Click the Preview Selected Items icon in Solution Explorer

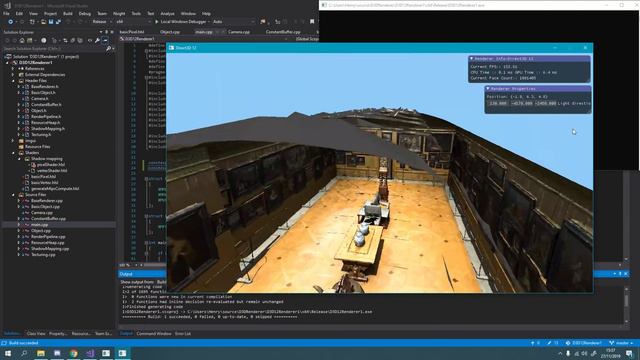(105, 40)
